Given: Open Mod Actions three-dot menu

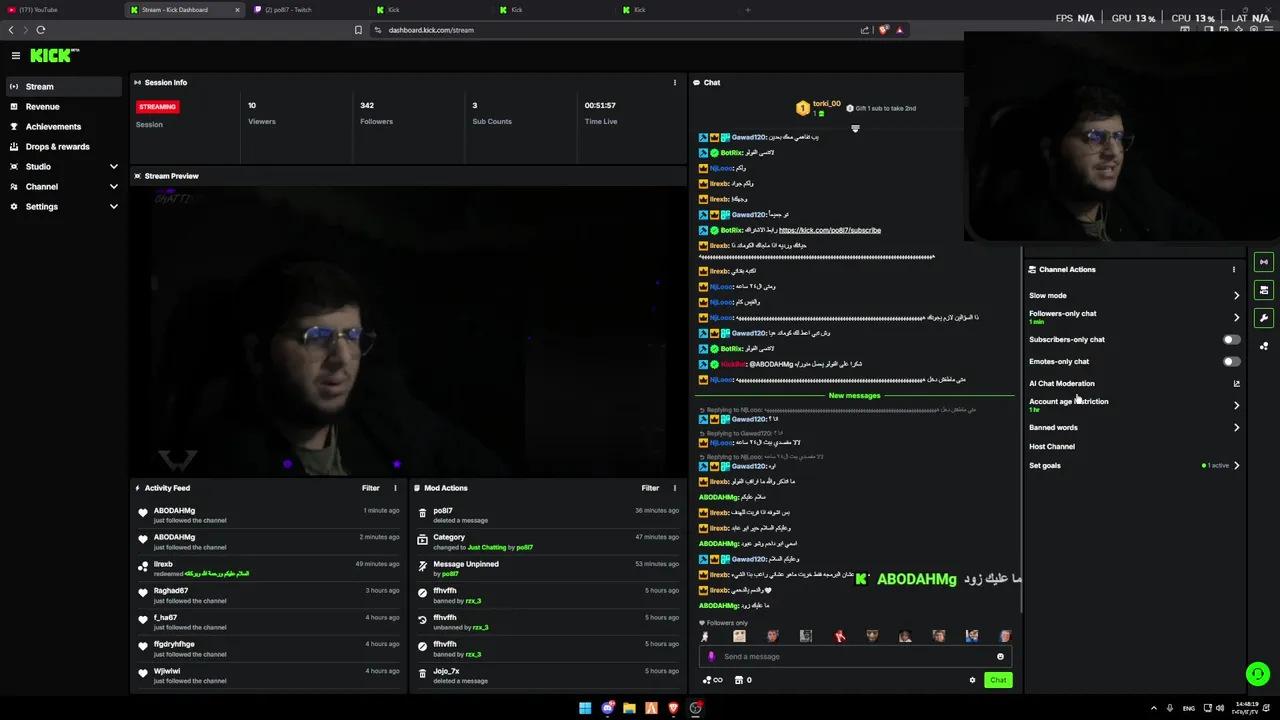Looking at the screenshot, I should pos(675,488).
